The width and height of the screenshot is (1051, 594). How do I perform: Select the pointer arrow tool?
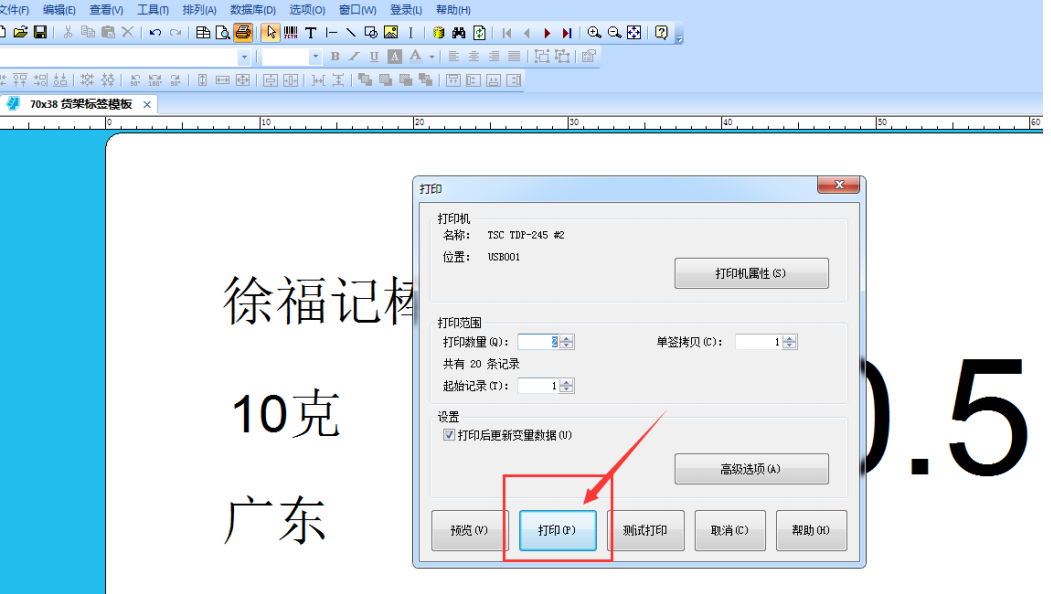(271, 32)
